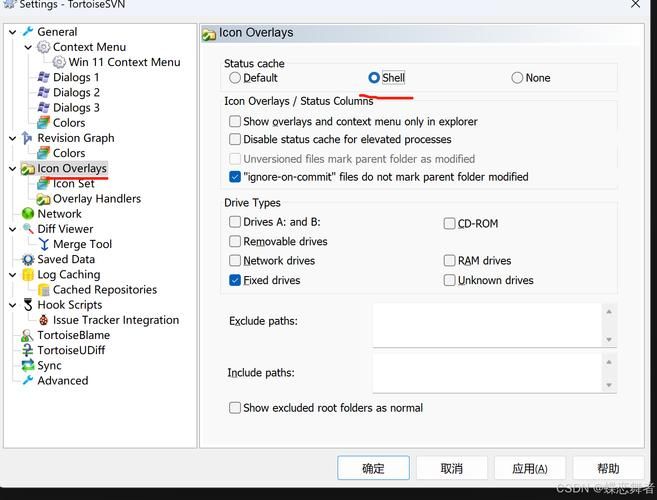This screenshot has height=500, width=657.
Task: Click the Network globe icon
Action: click(28, 214)
